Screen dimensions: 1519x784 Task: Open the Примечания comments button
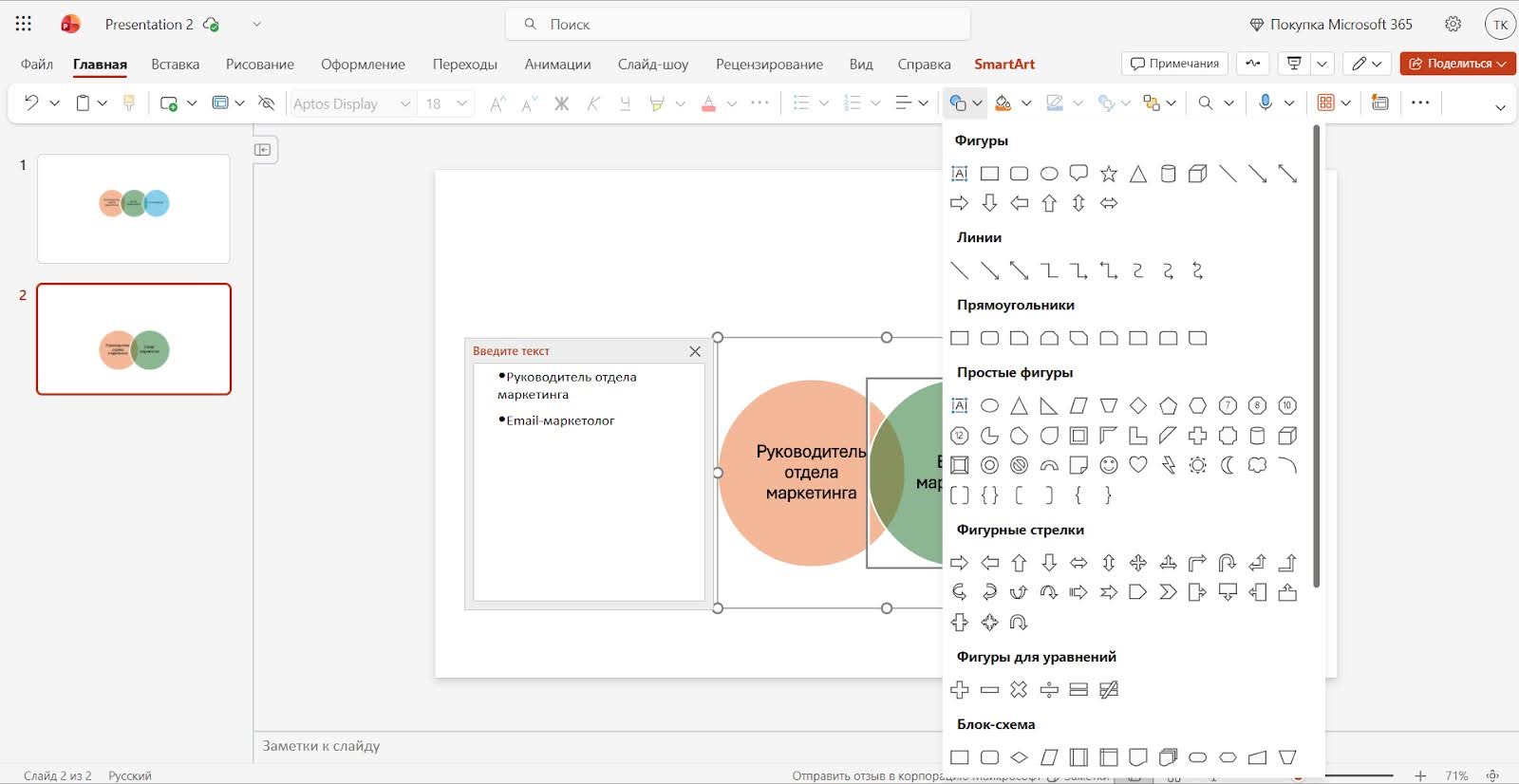[1174, 64]
